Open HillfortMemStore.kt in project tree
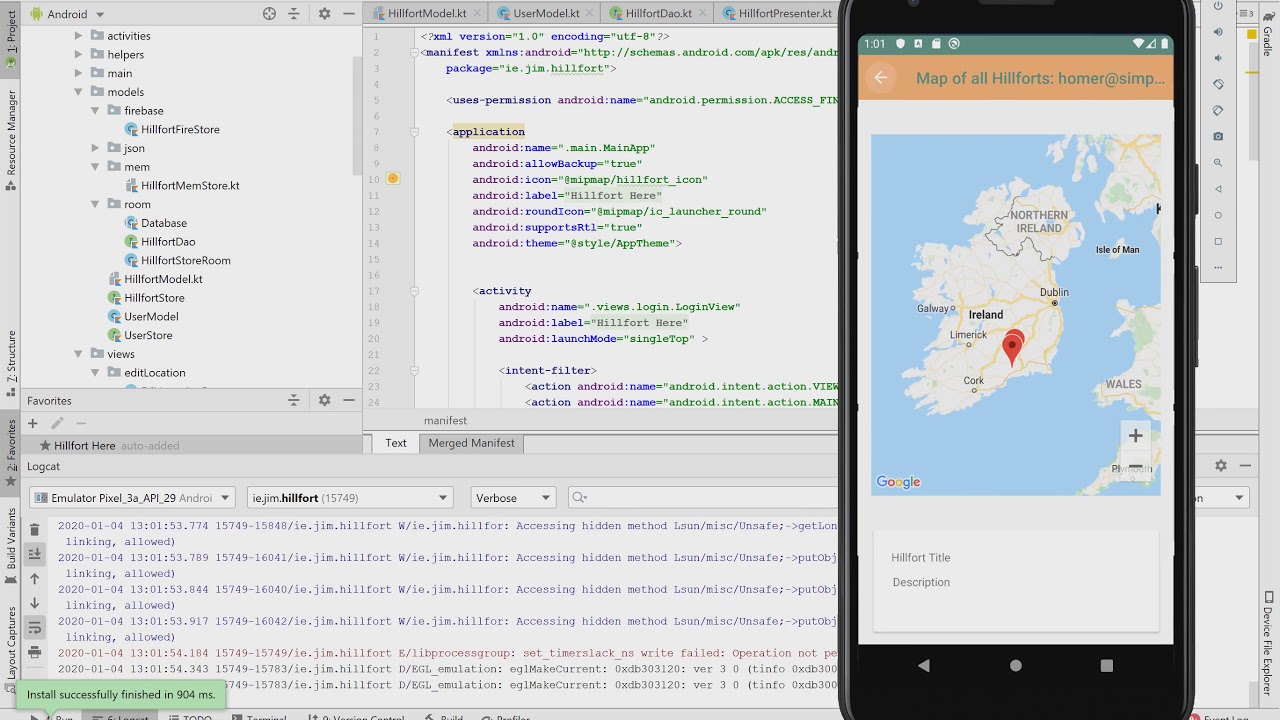This screenshot has height=720, width=1280. click(x=190, y=186)
